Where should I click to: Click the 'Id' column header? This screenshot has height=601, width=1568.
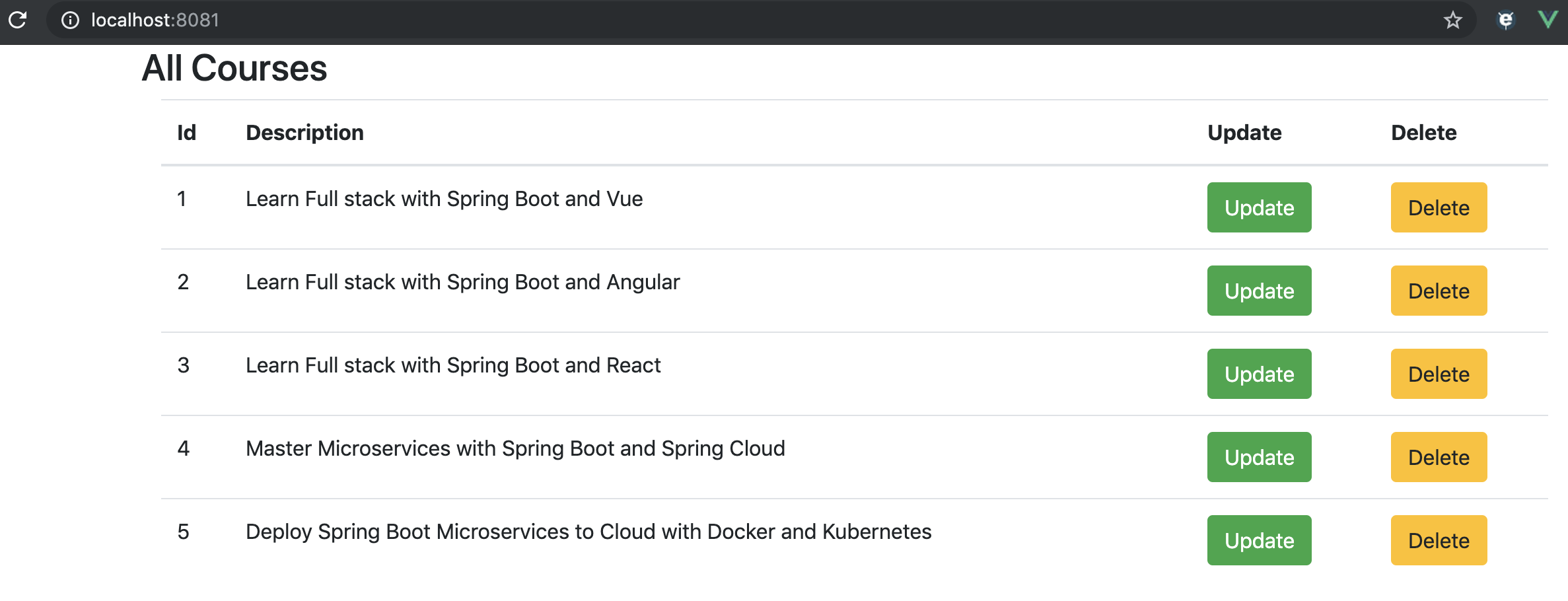(187, 133)
